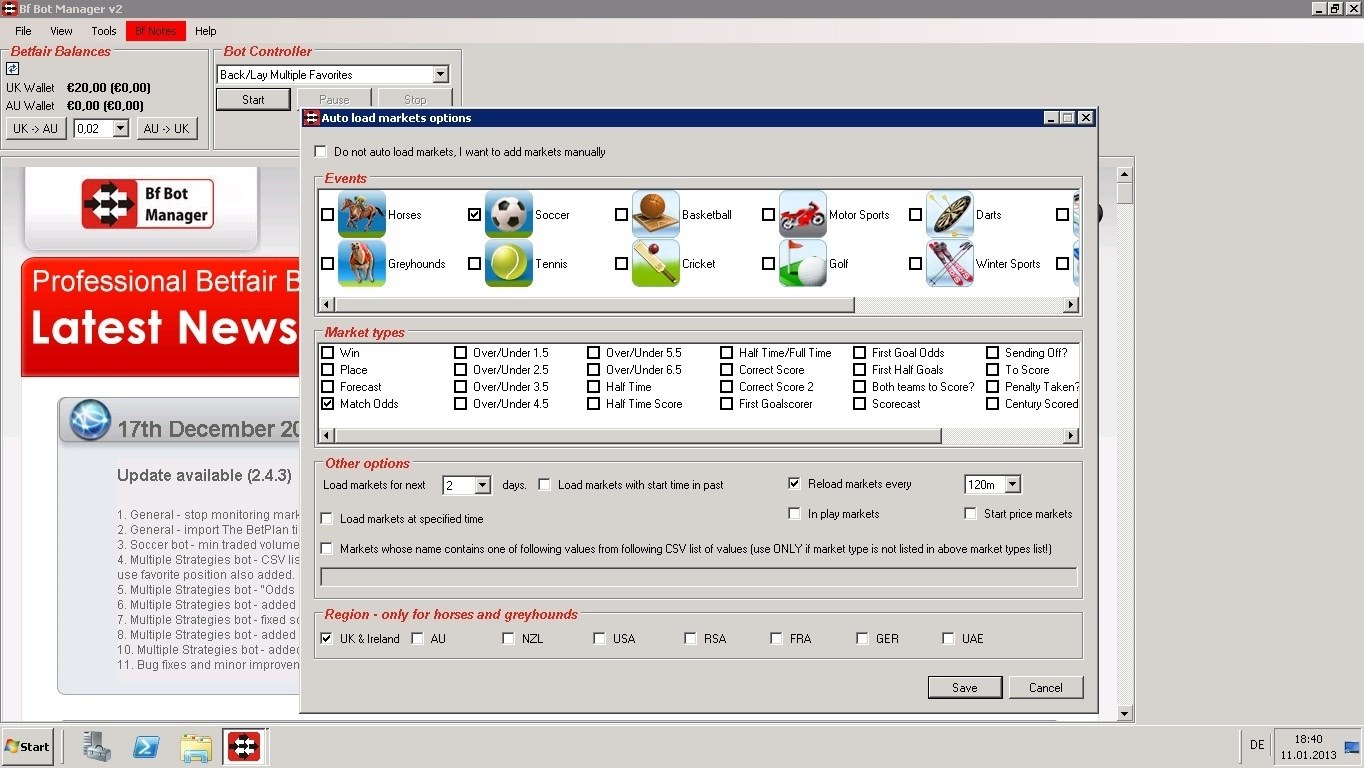Uncheck the Match Odds market type

[328, 404]
